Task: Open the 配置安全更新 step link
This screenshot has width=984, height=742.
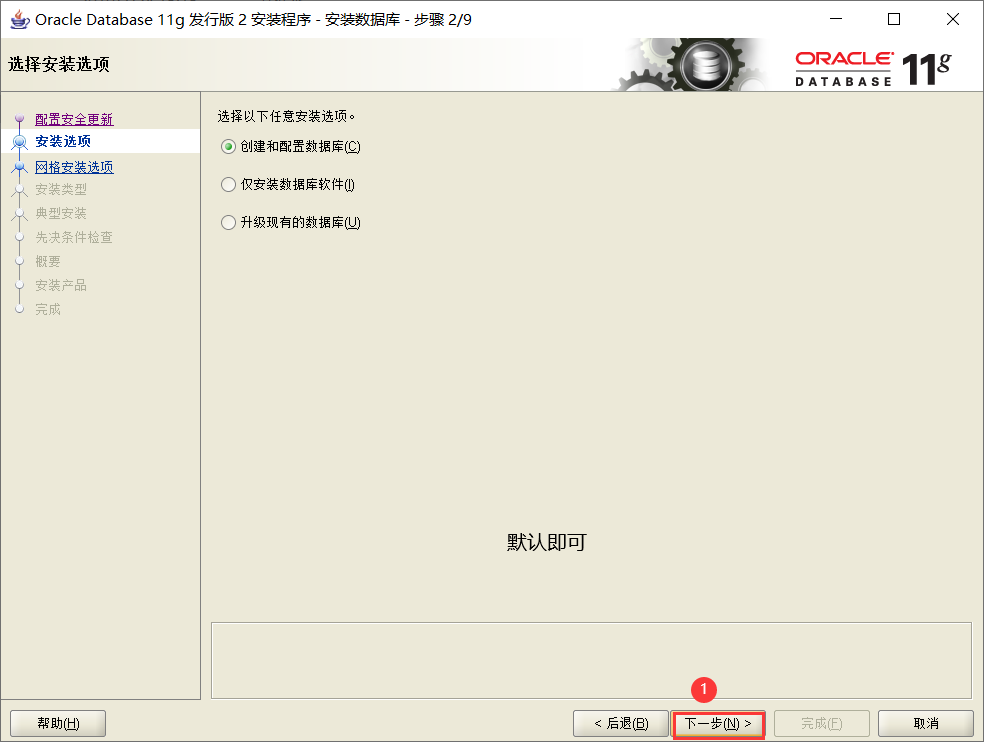Action: click(x=74, y=119)
